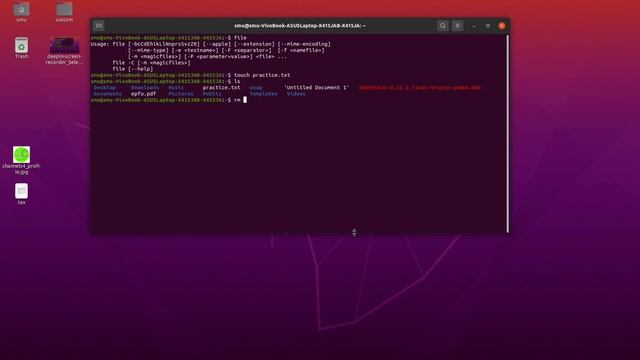640x360 pixels.
Task: Click the 'touch practice.txt' command line
Action: tap(191, 75)
